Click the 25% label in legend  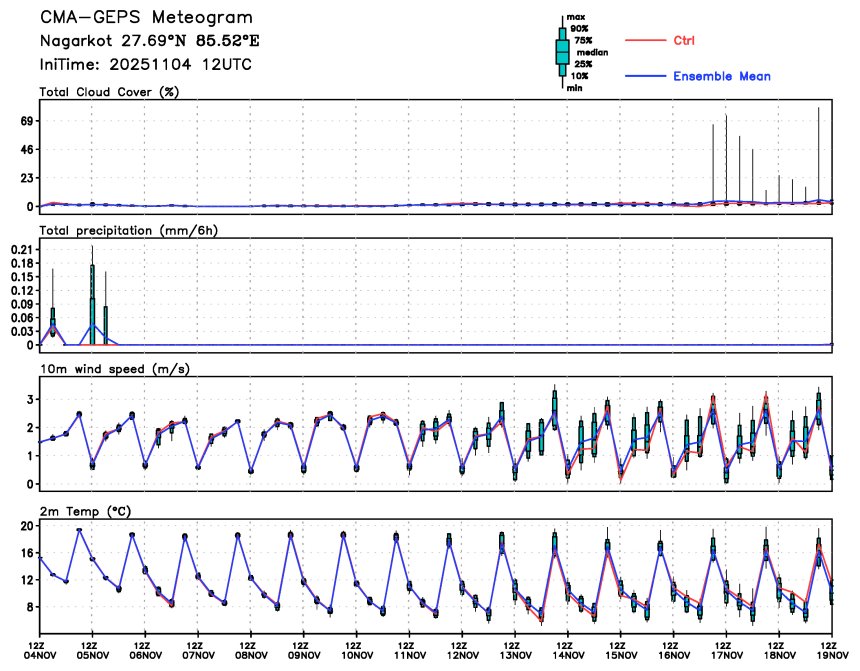(584, 64)
